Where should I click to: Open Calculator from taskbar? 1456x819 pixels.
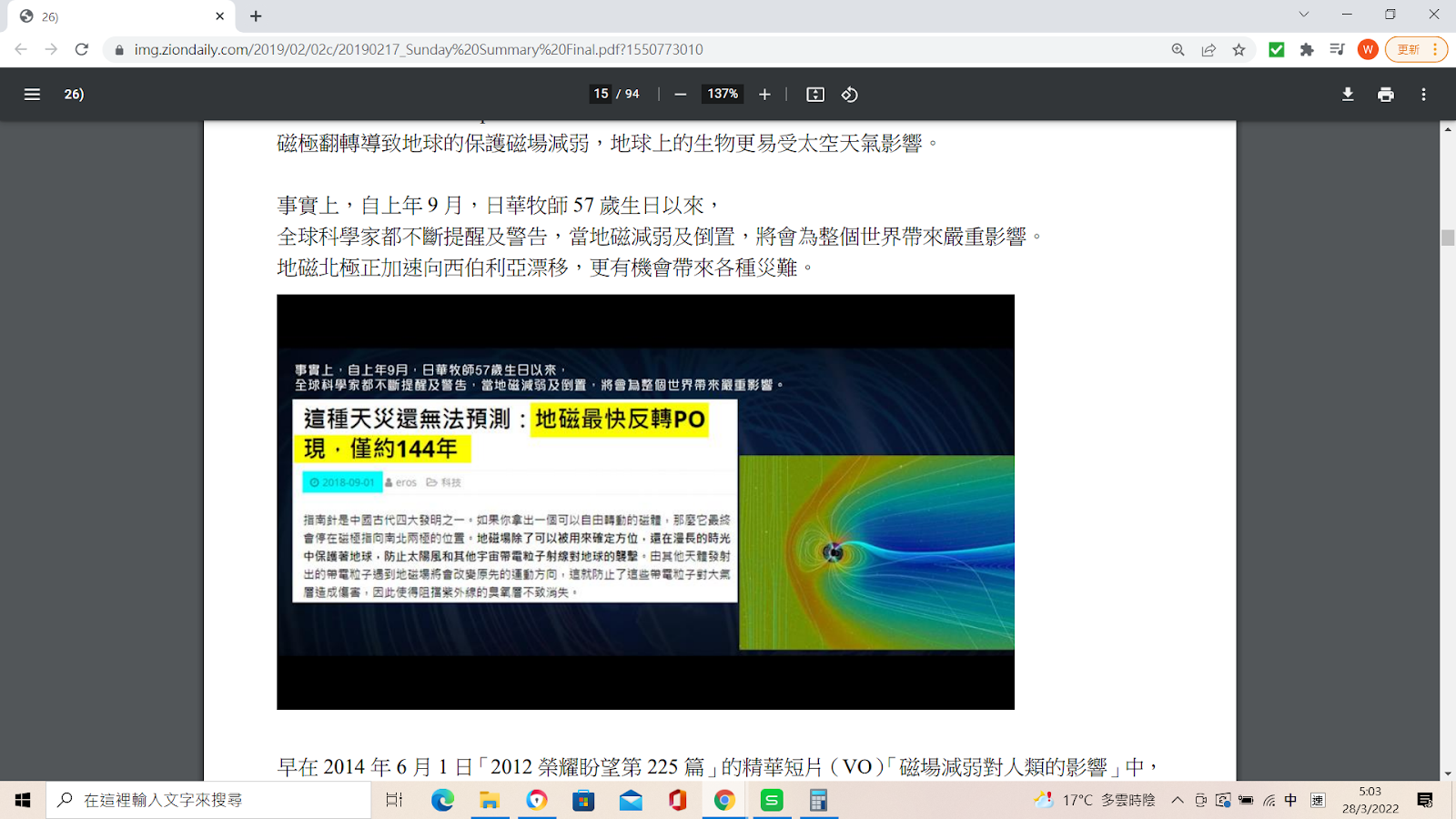818,800
